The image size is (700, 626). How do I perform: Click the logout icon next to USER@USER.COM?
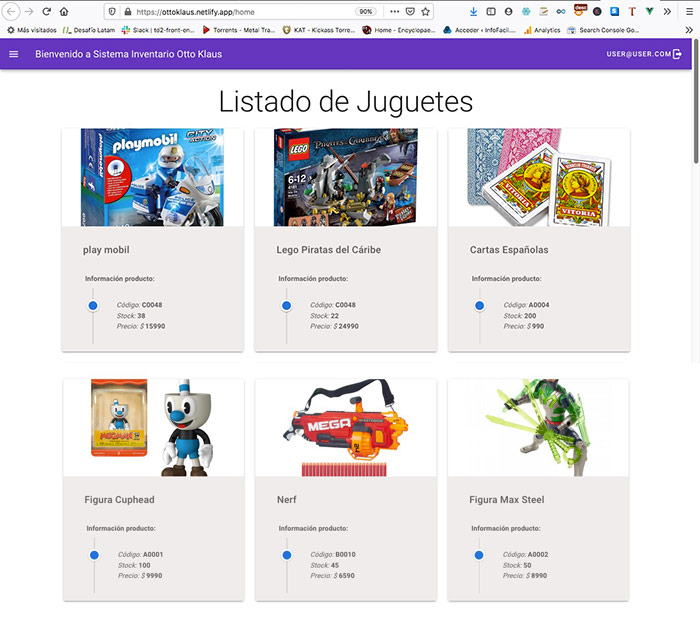click(x=677, y=54)
